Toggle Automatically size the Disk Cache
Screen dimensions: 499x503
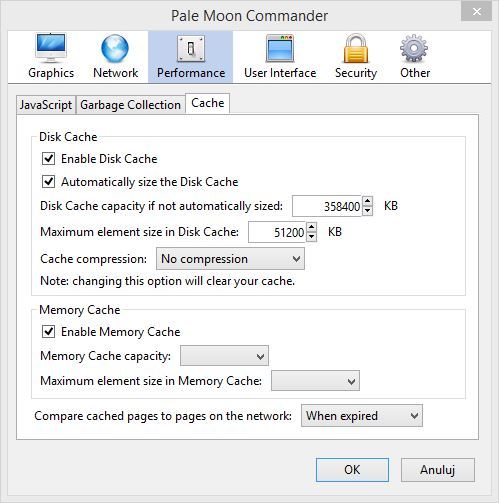[48, 182]
